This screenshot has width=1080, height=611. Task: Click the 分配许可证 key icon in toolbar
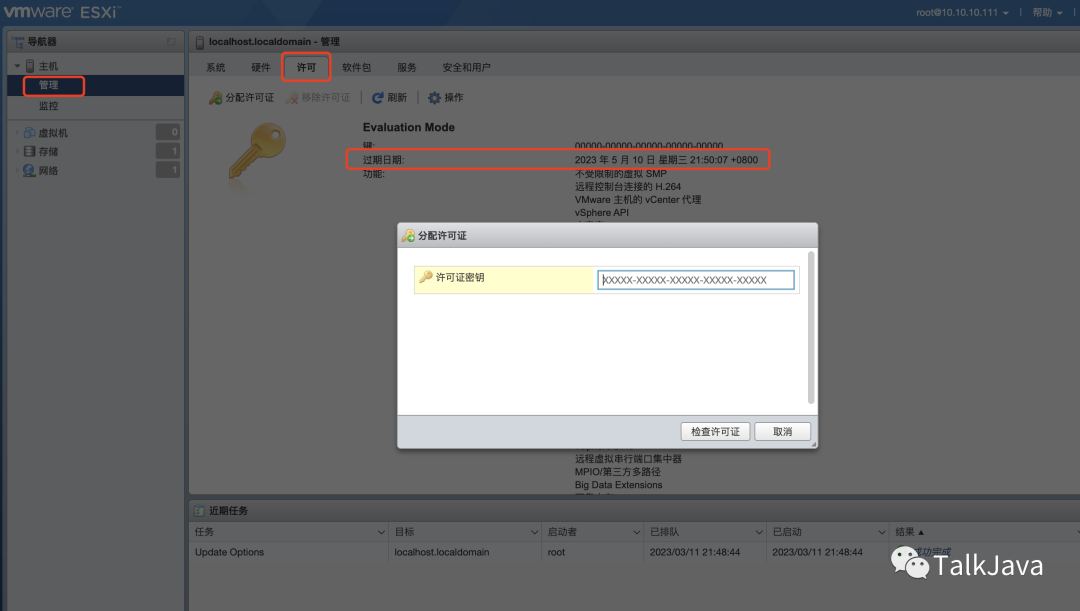(215, 97)
